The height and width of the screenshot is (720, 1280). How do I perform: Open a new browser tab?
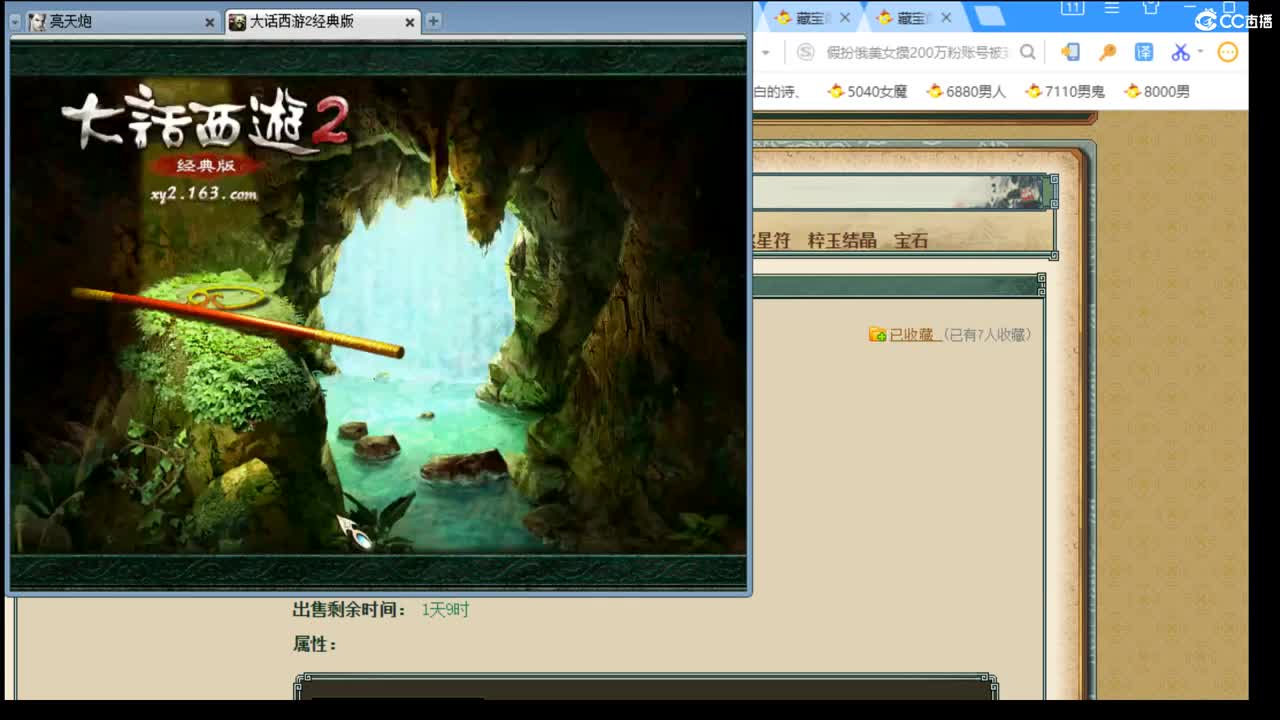[x=989, y=17]
